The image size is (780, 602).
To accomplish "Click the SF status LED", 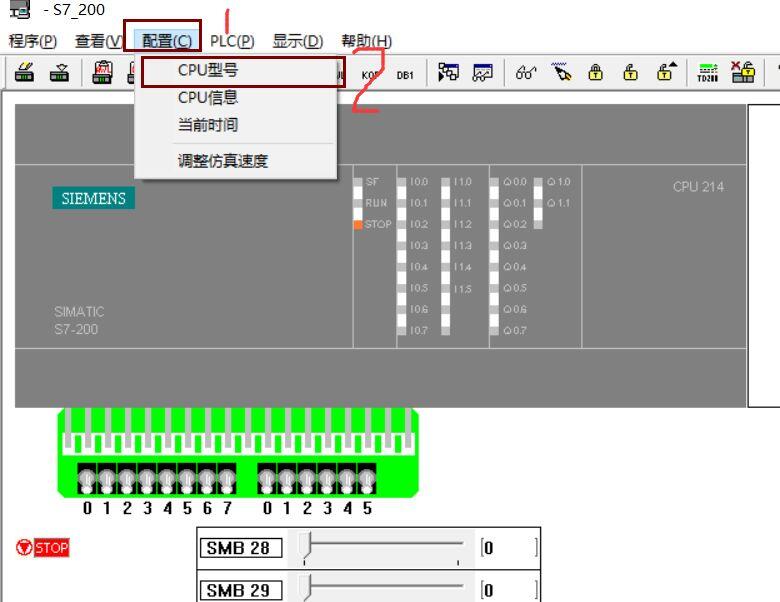I will tap(358, 182).
